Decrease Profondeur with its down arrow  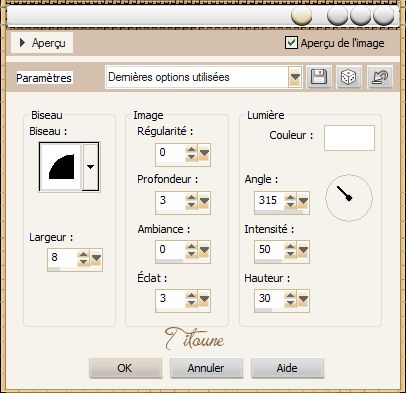[x=191, y=204]
